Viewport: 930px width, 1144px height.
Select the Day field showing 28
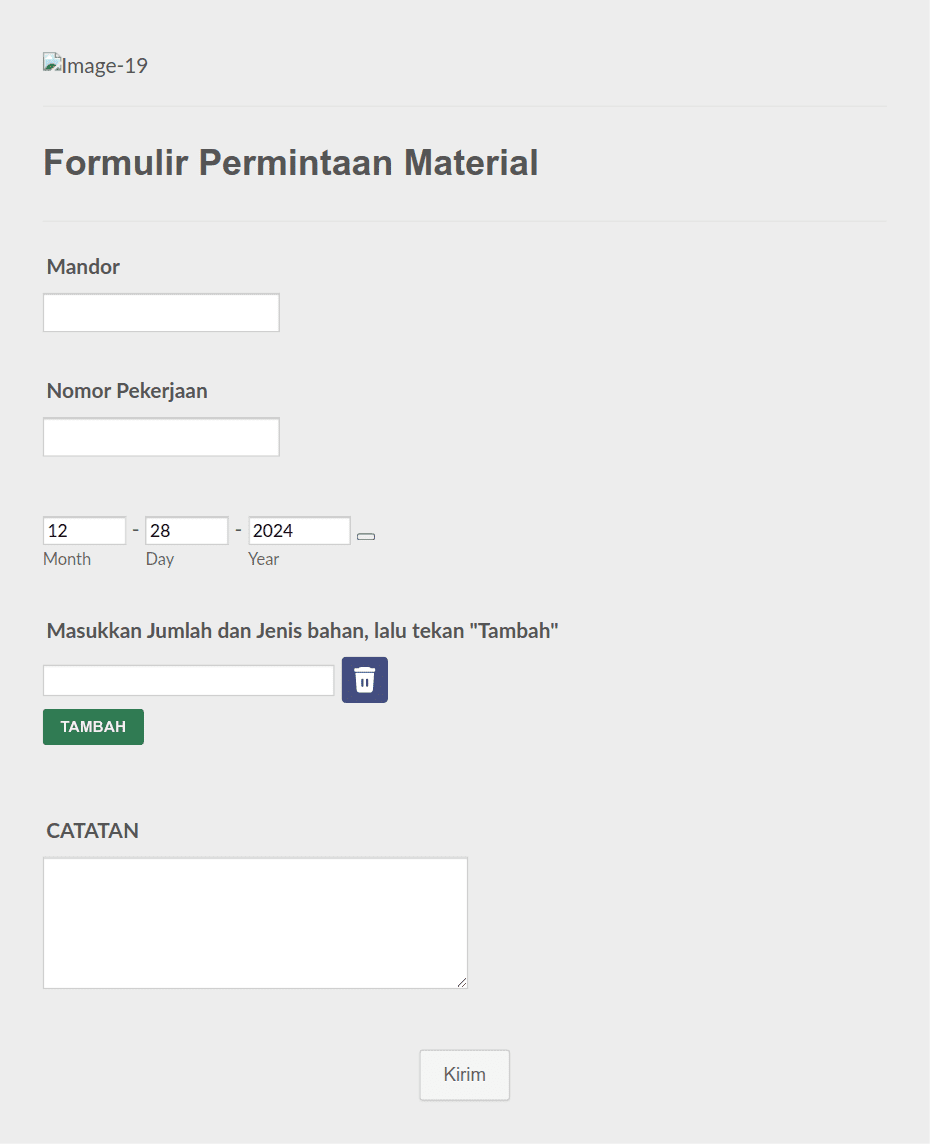pos(186,530)
